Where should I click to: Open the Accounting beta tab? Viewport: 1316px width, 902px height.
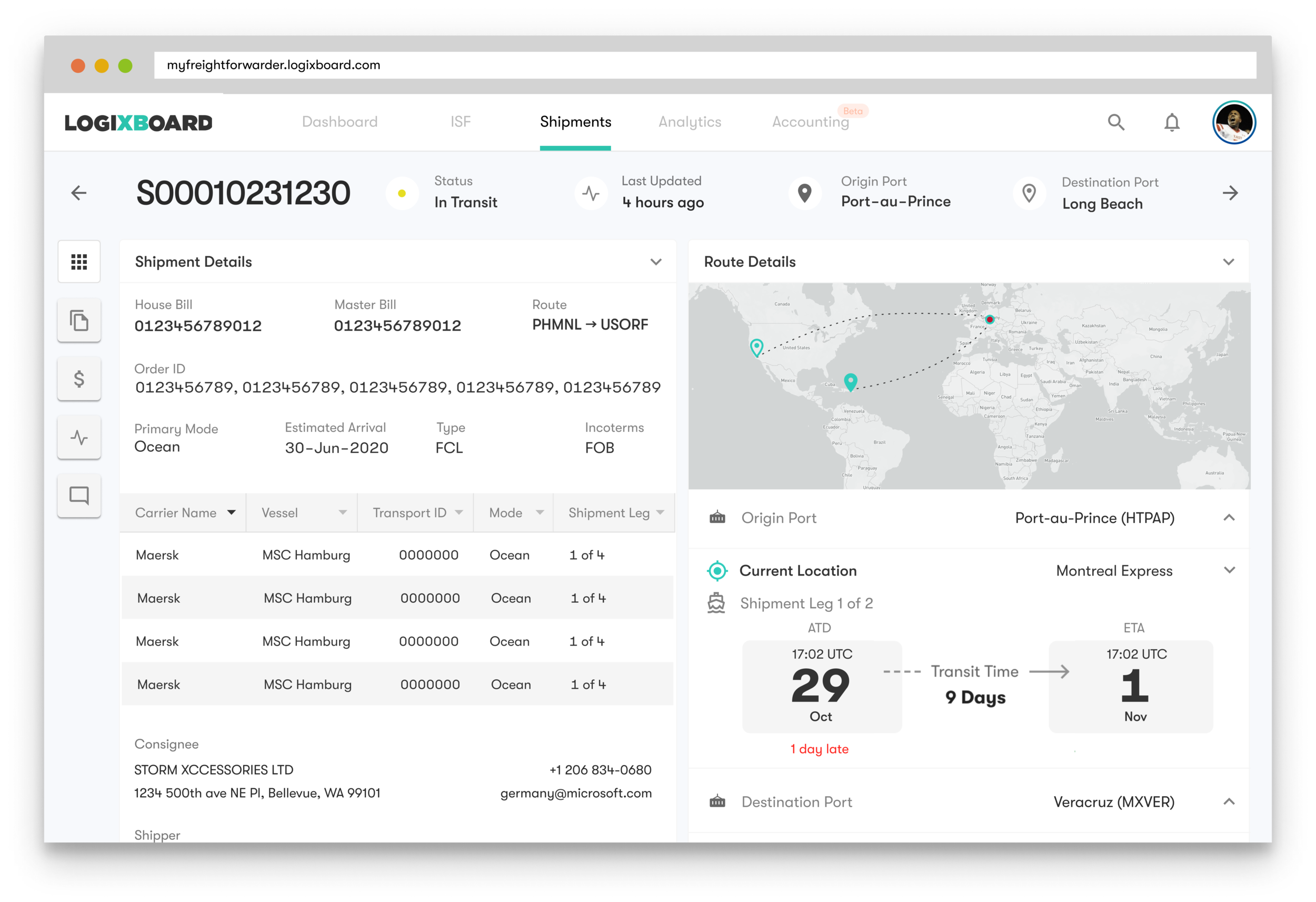pyautogui.click(x=811, y=122)
